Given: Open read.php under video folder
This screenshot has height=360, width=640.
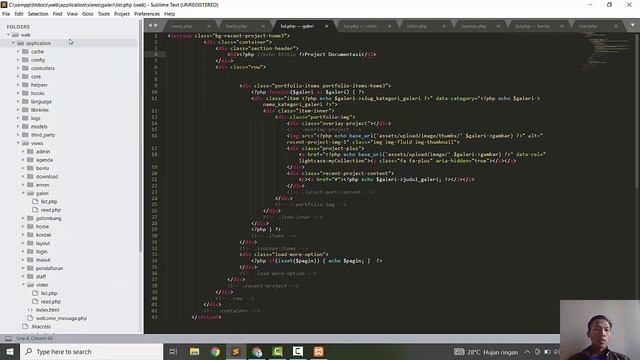Looking at the screenshot, I should (x=51, y=302).
